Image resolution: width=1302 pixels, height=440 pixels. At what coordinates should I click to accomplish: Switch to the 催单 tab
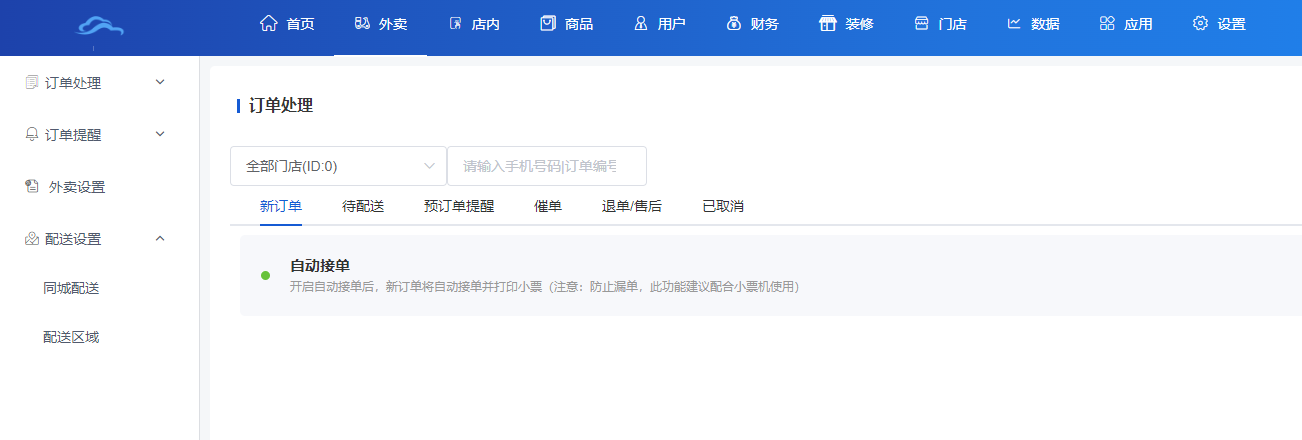(548, 206)
